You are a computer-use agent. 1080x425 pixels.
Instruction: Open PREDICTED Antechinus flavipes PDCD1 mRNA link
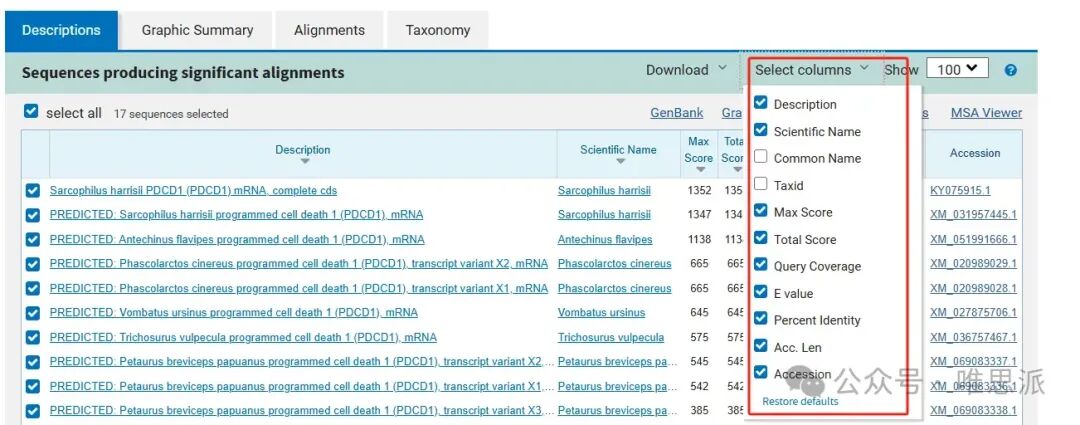click(237, 240)
